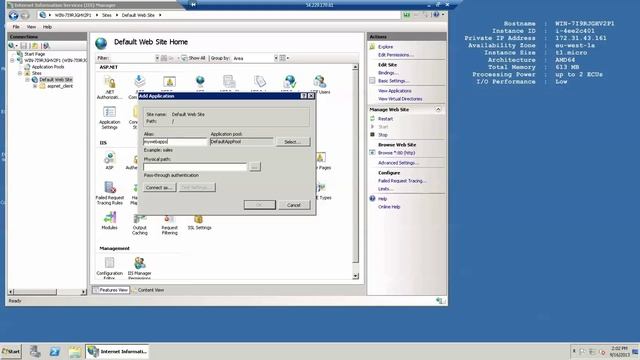This screenshot has height=360, width=640.
Task: Open the Request Filtering feature icon
Action: pos(169,225)
